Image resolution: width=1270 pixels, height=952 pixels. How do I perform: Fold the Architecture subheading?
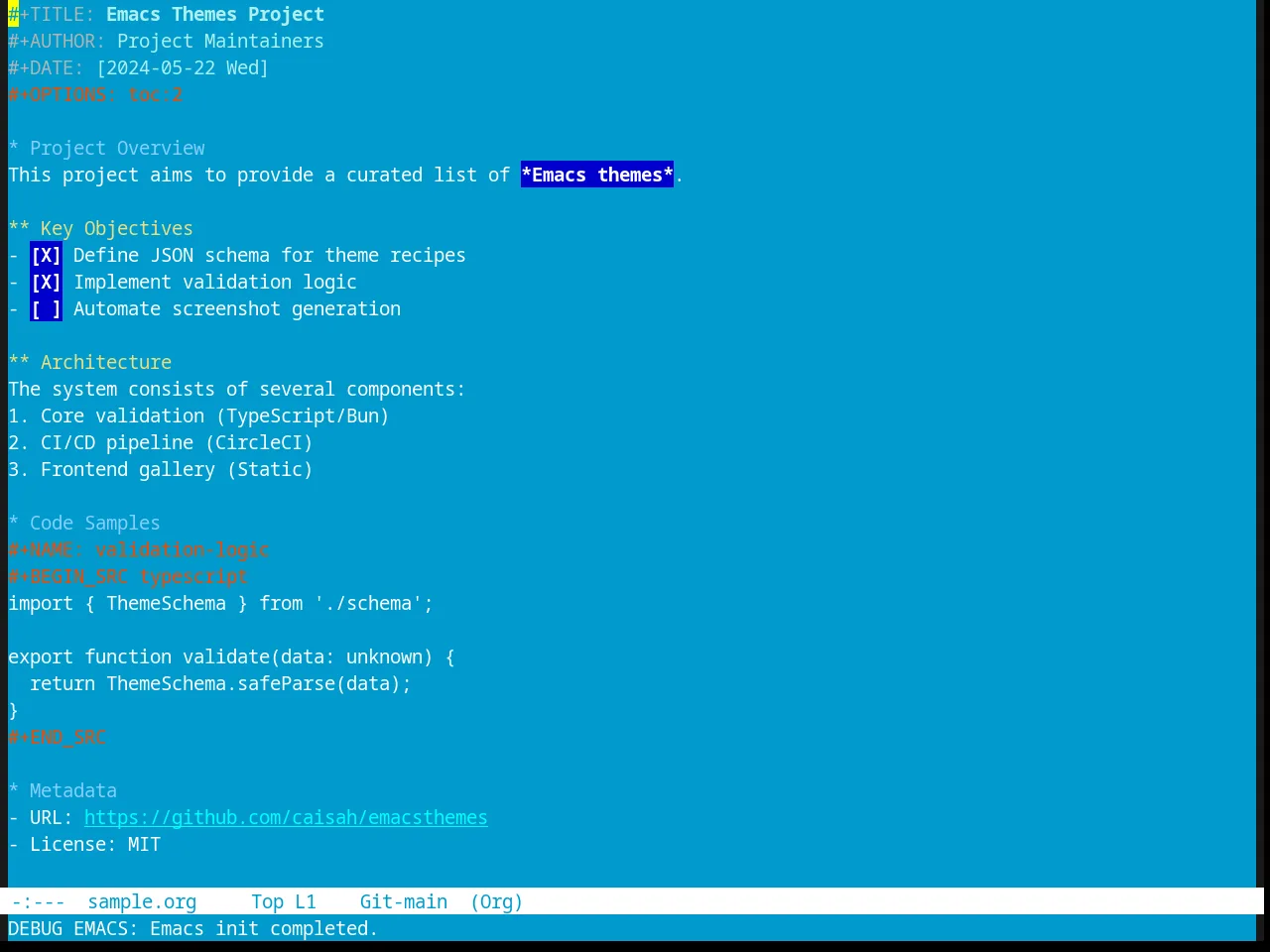pos(89,363)
